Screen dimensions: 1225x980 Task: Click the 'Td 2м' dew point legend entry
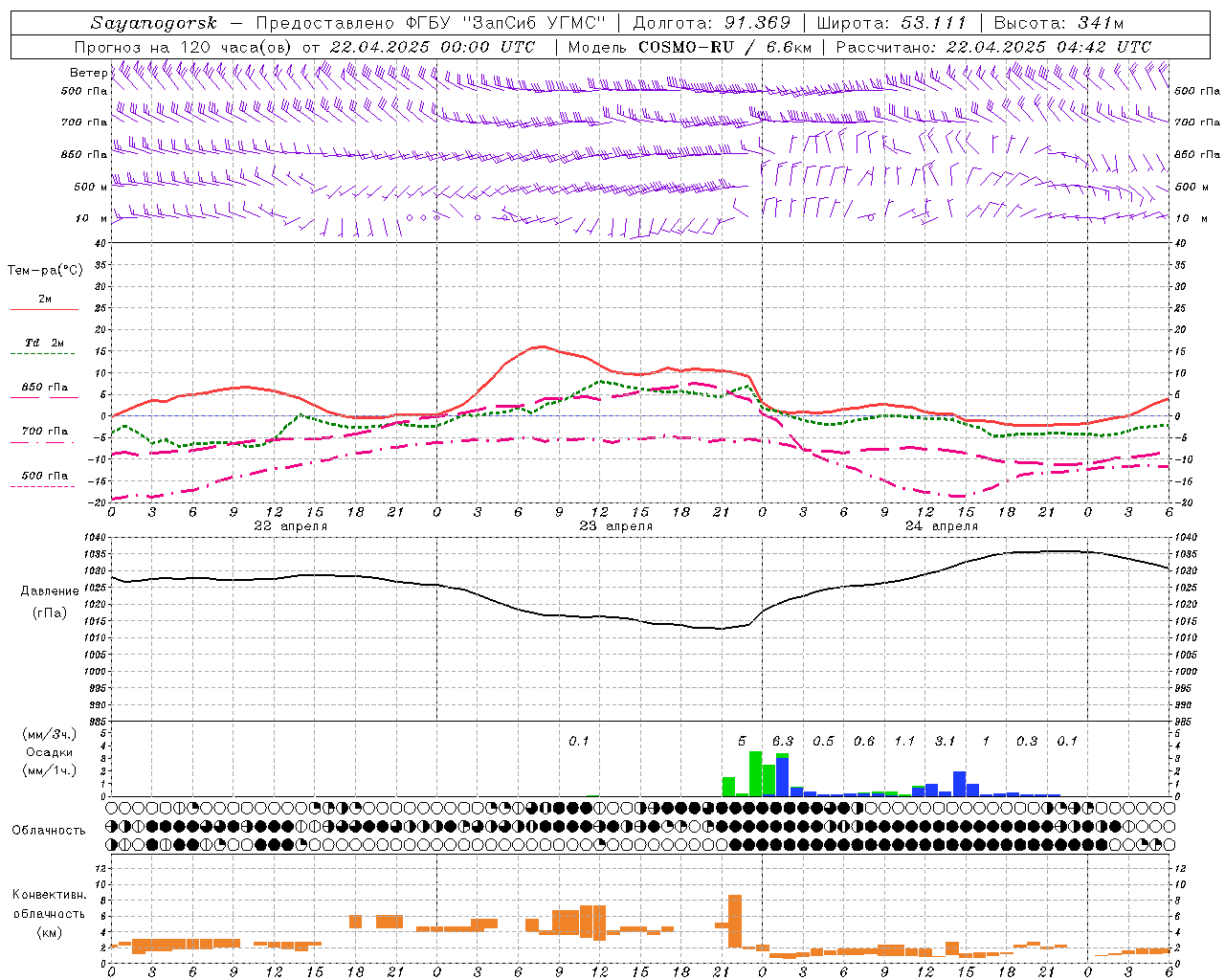click(x=45, y=343)
